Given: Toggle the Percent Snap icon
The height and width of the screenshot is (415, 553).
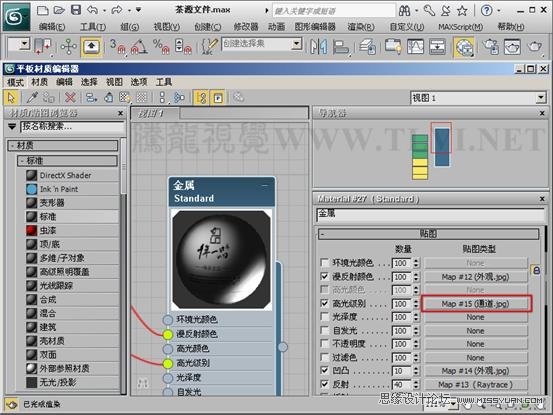Looking at the screenshot, I should (161, 47).
